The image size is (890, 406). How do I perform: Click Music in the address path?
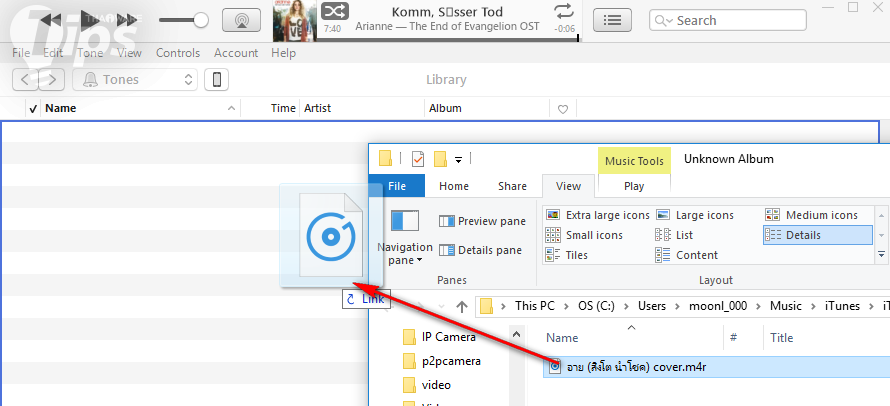(786, 305)
